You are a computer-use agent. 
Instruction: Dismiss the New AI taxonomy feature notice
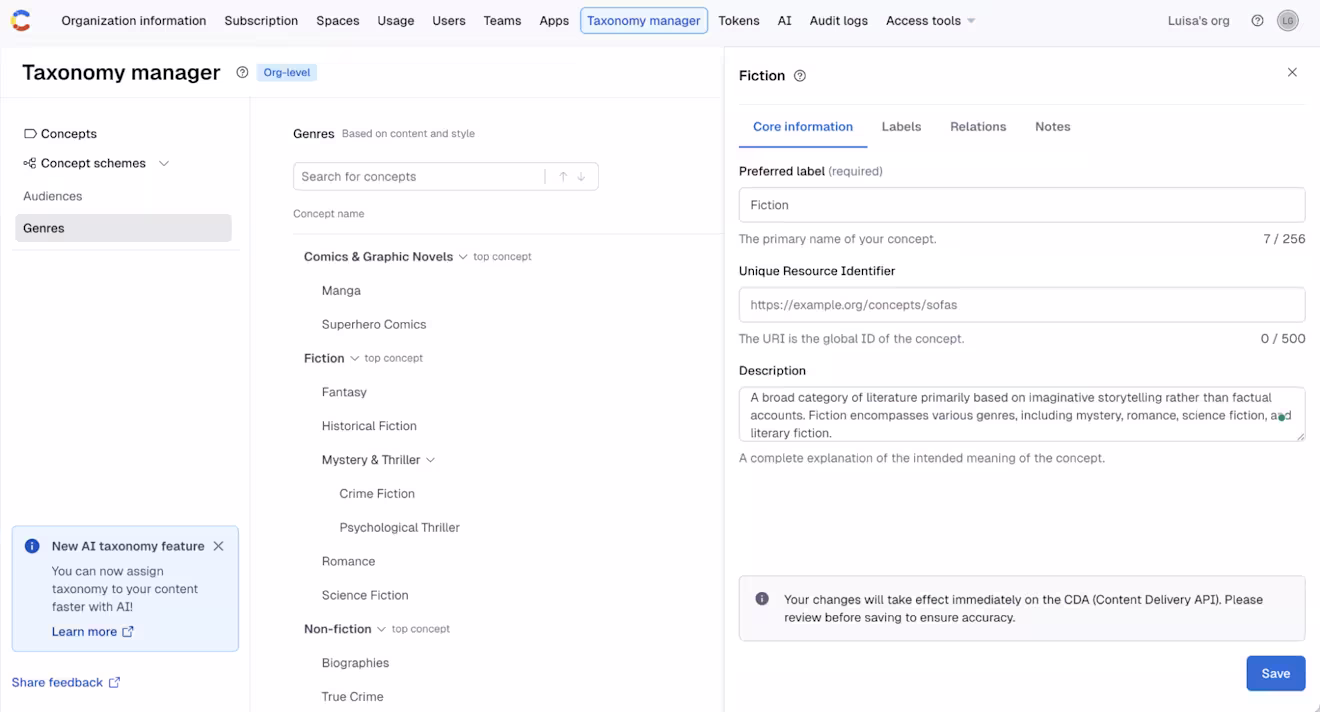pyautogui.click(x=218, y=546)
